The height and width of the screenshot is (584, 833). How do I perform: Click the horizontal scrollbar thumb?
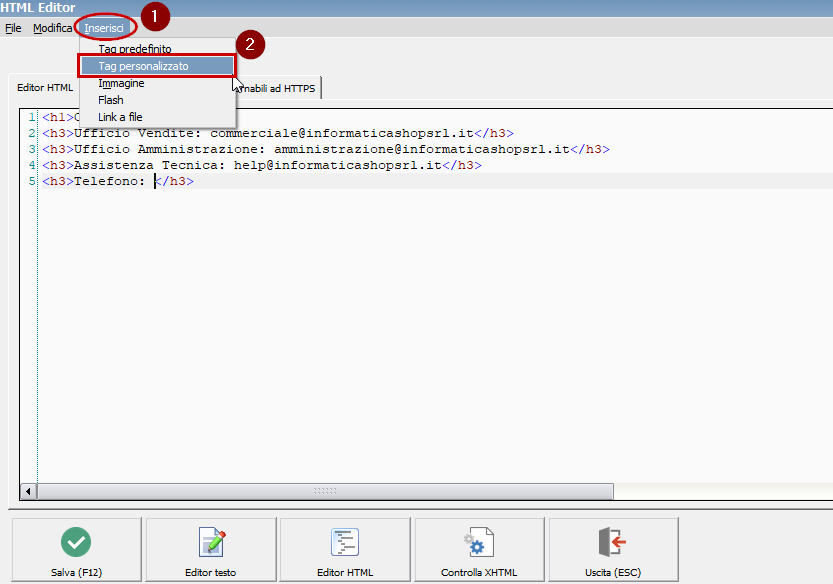click(325, 492)
